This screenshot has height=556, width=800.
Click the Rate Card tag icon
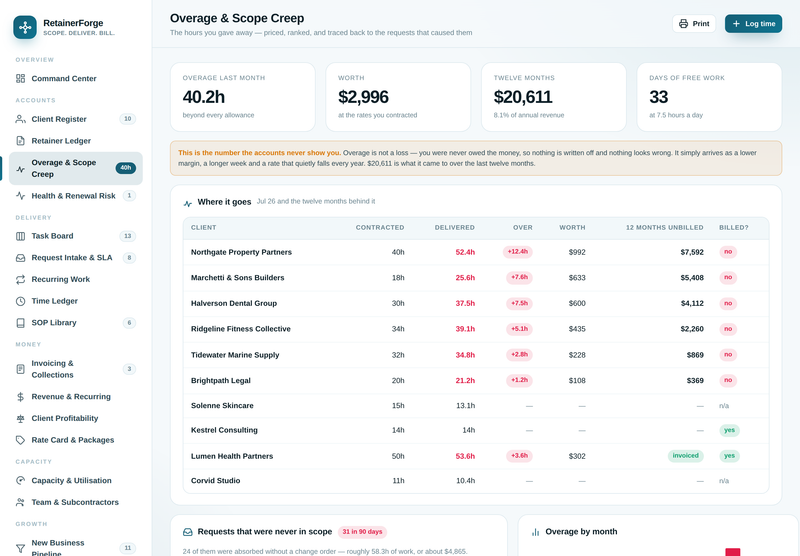(20, 440)
